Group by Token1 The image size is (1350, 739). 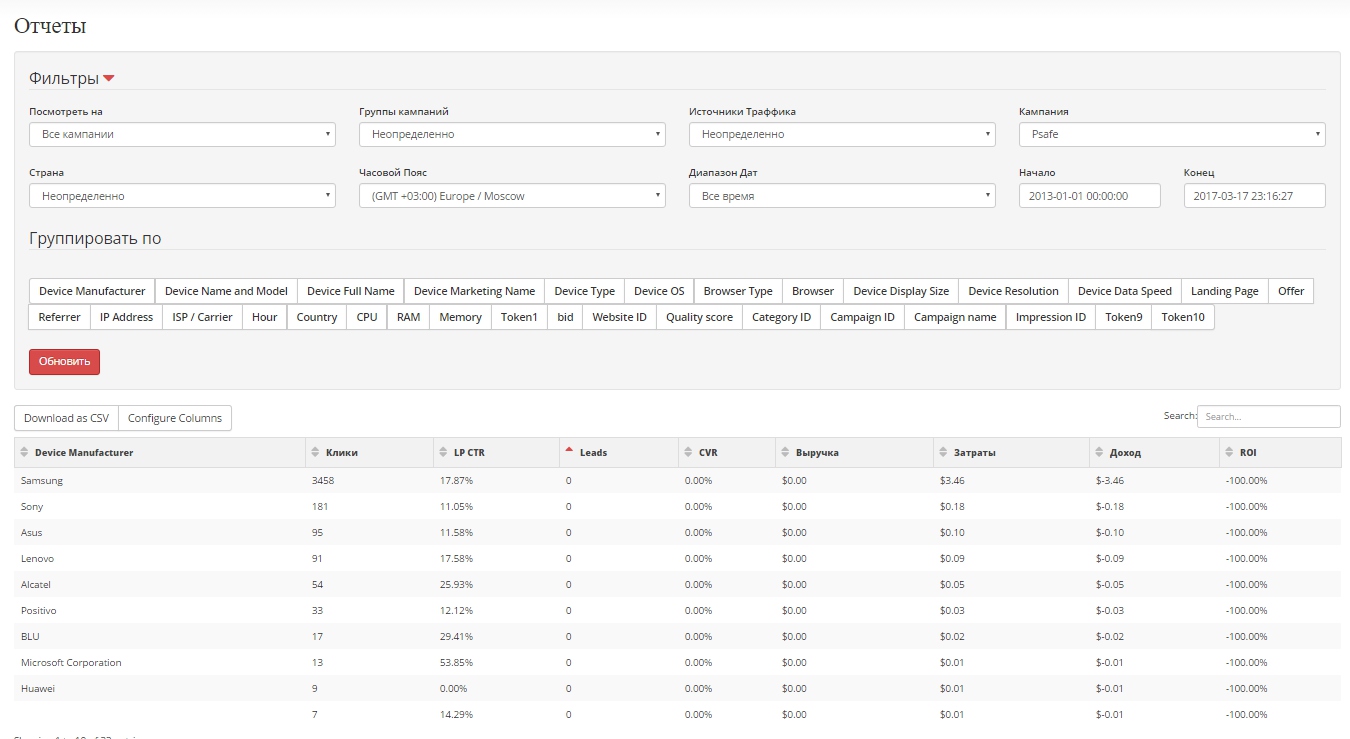click(519, 317)
